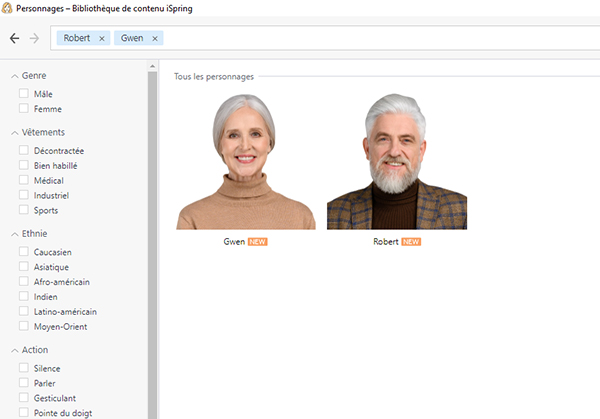
Task: Collapse the Genre filter section
Action: [x=14, y=76]
